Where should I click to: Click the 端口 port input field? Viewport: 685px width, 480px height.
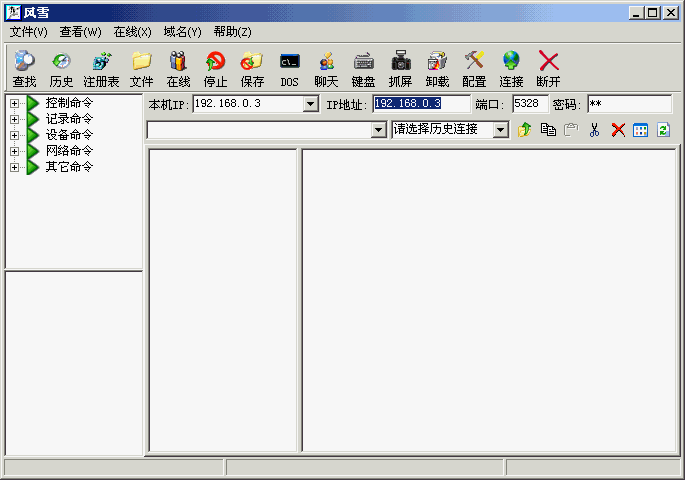click(529, 104)
